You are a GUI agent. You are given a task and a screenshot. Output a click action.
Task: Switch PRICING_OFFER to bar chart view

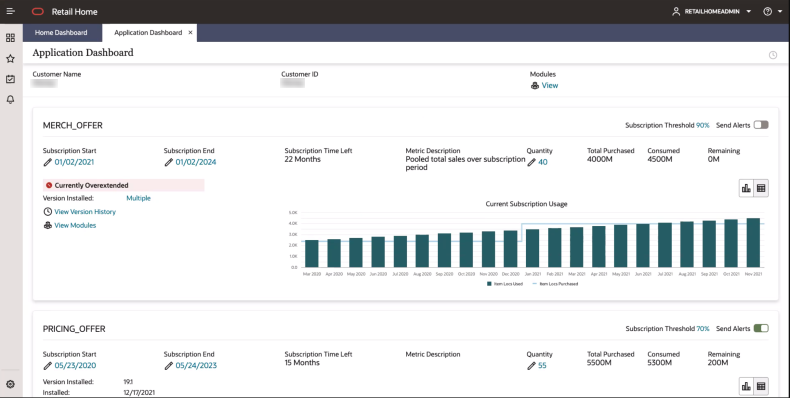[746, 386]
